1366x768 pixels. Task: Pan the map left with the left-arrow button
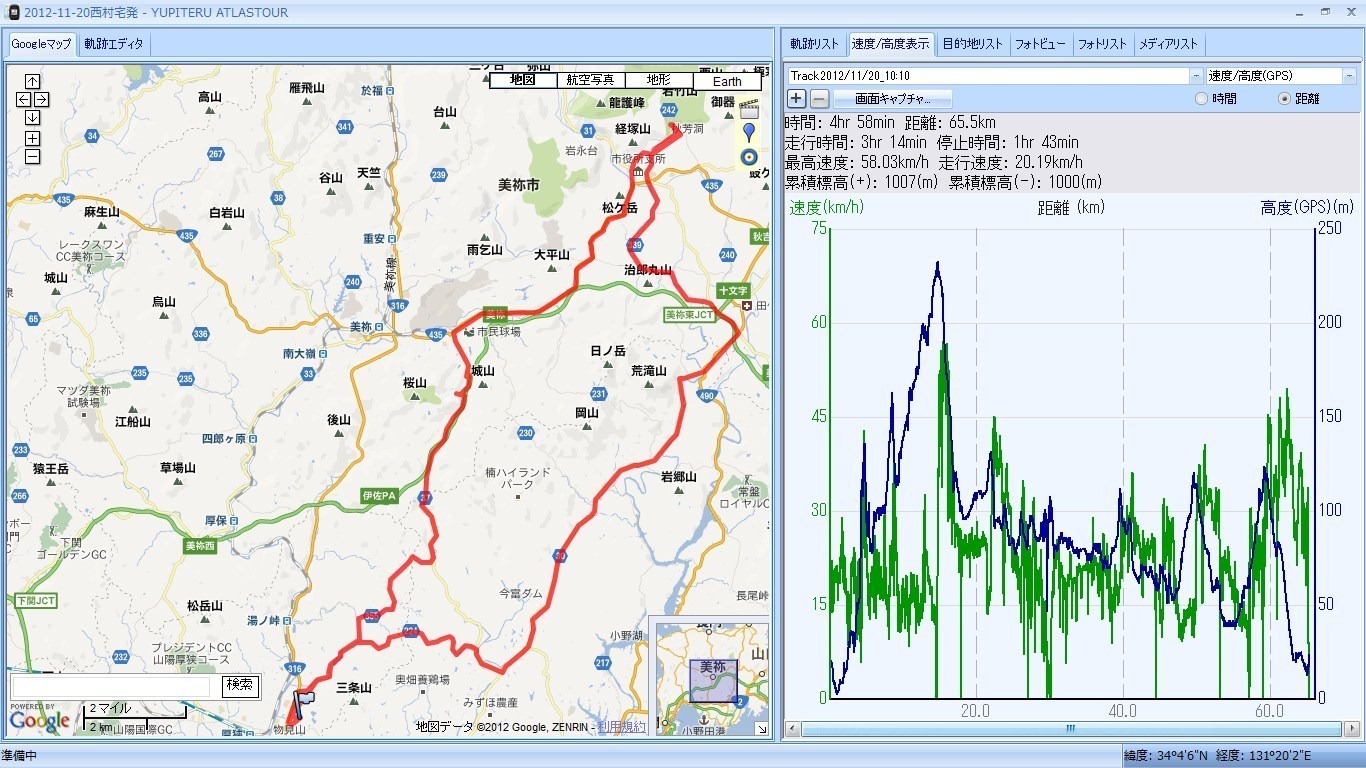pyautogui.click(x=24, y=99)
